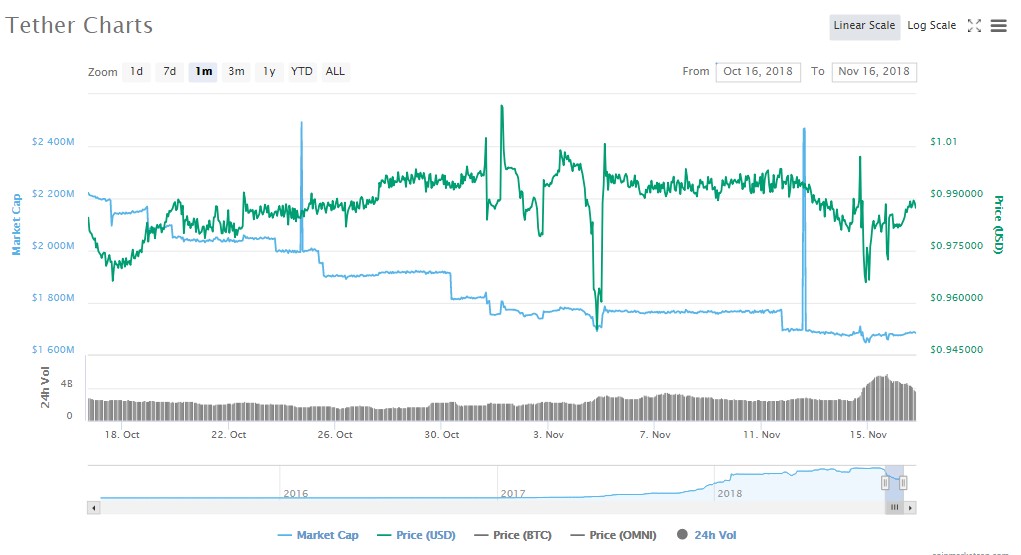Set zoom to 1m
Viewport: 1021px width, 555px height.
[203, 72]
